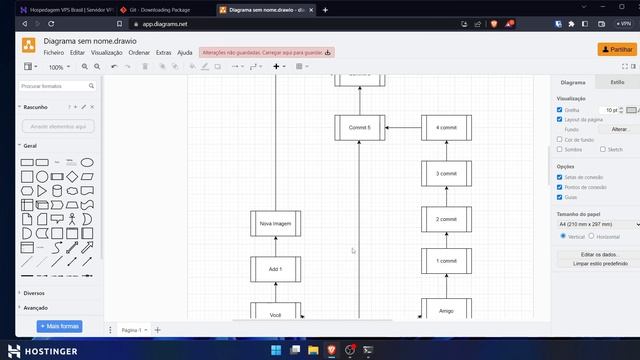This screenshot has width=640, height=360.
Task: Select the rectangle shape in Geral palette
Action: click(27, 162)
